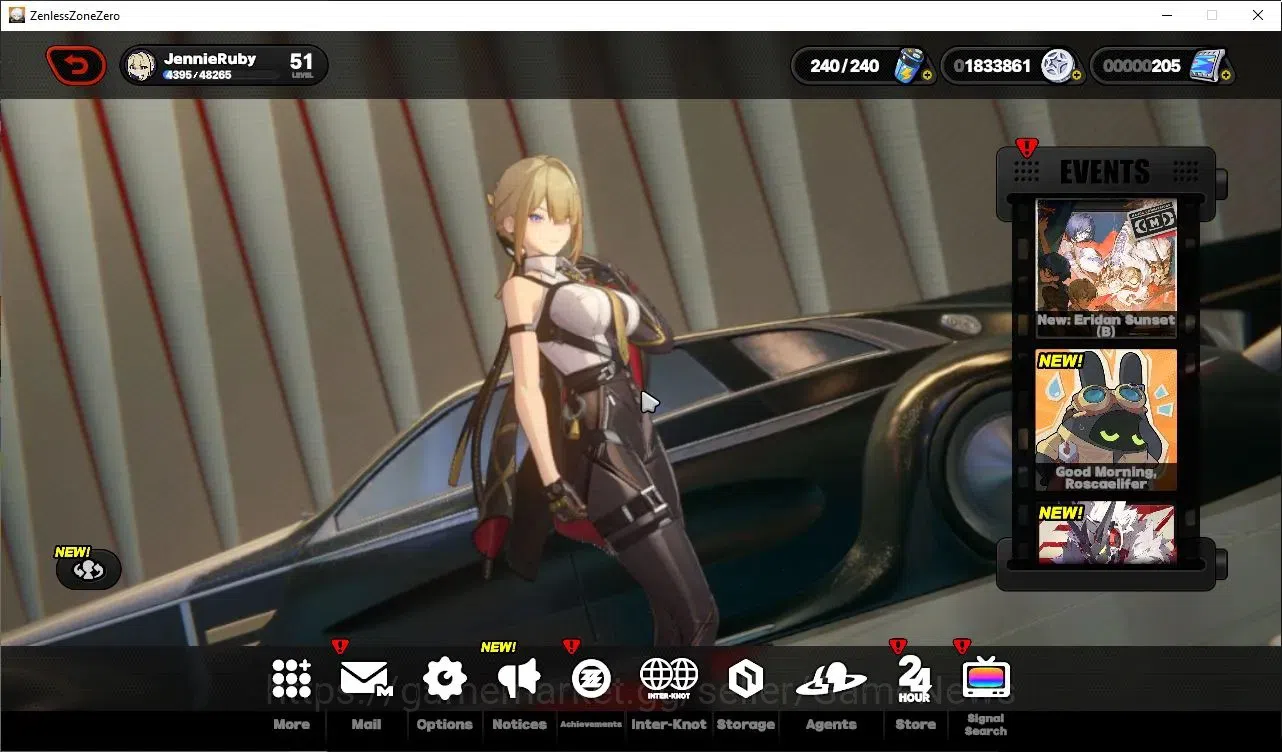Open the third NEW event thumbnail
Screen dimensions: 1282x752
point(1106,531)
